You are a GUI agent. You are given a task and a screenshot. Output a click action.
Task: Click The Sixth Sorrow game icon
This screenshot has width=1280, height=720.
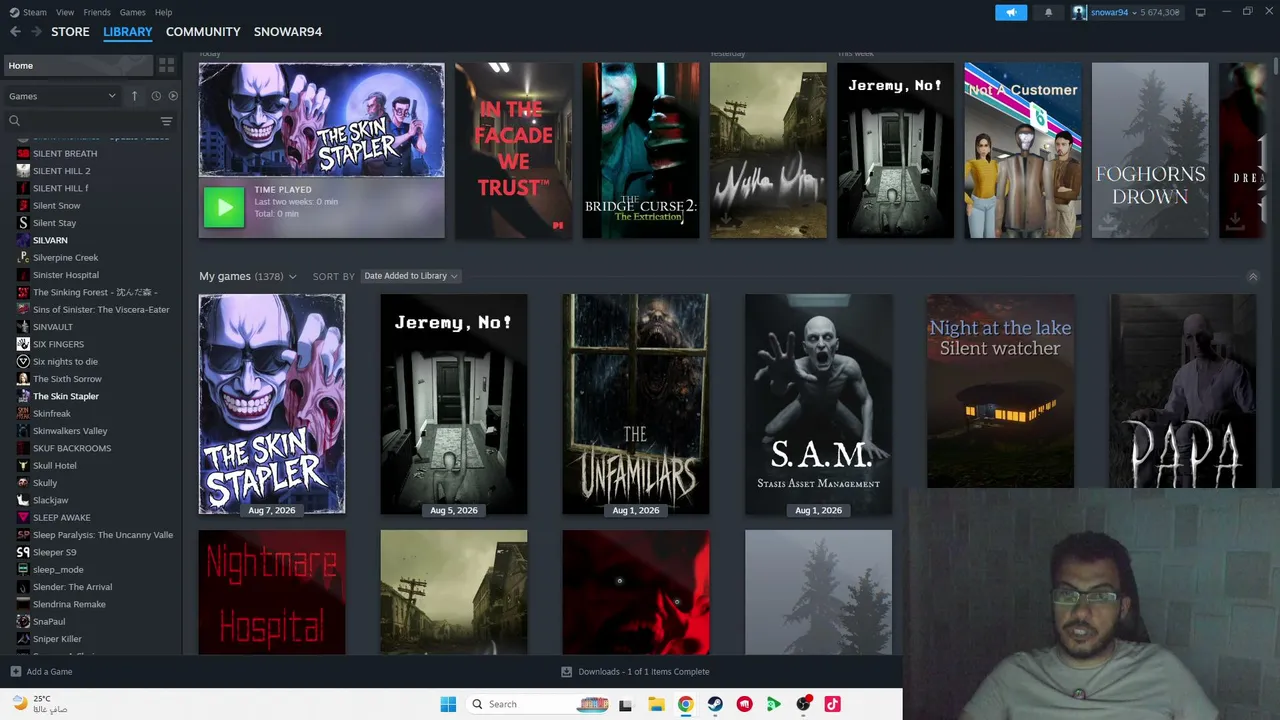(x=23, y=379)
